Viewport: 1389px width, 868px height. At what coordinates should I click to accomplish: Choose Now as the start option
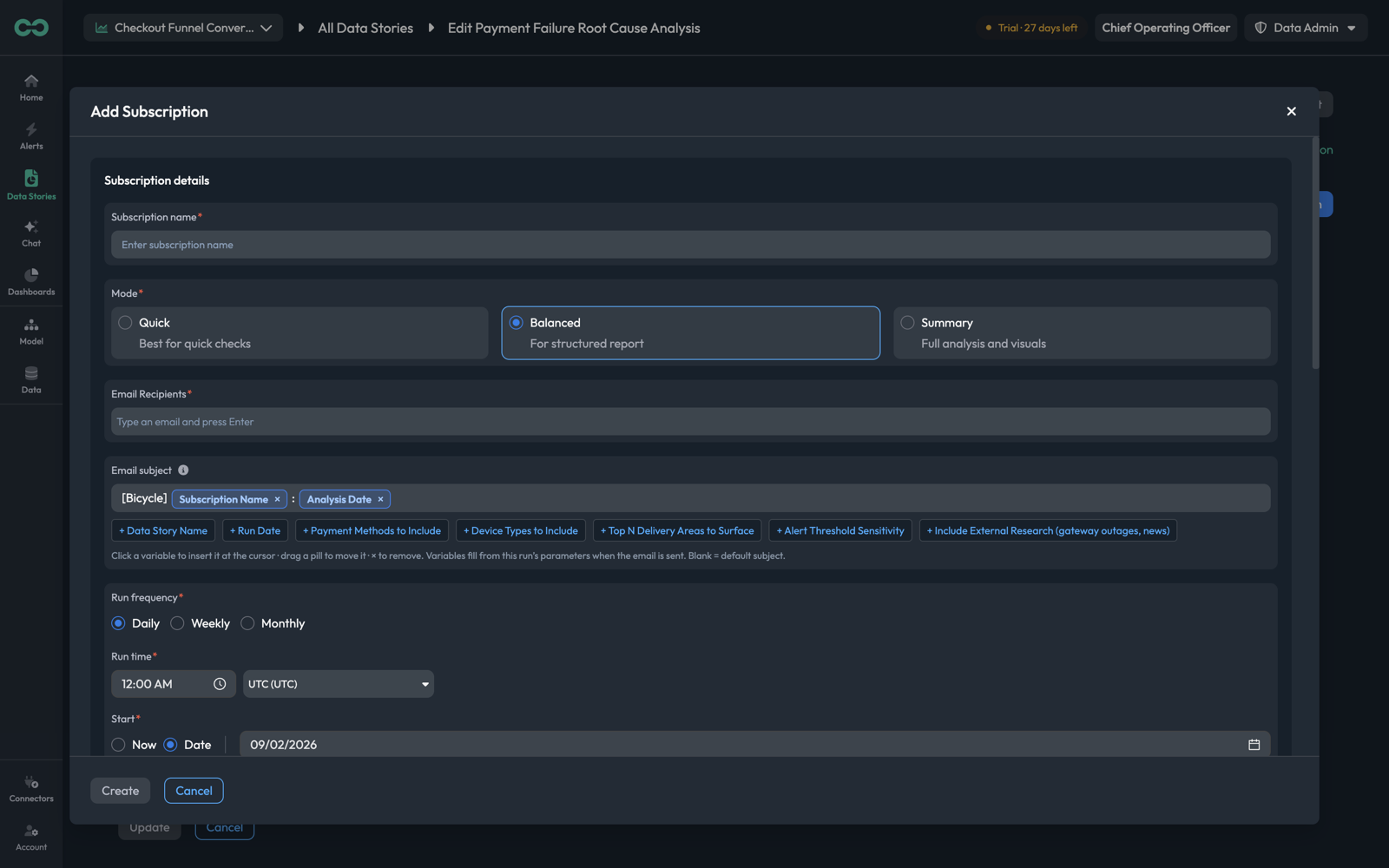[x=118, y=745]
